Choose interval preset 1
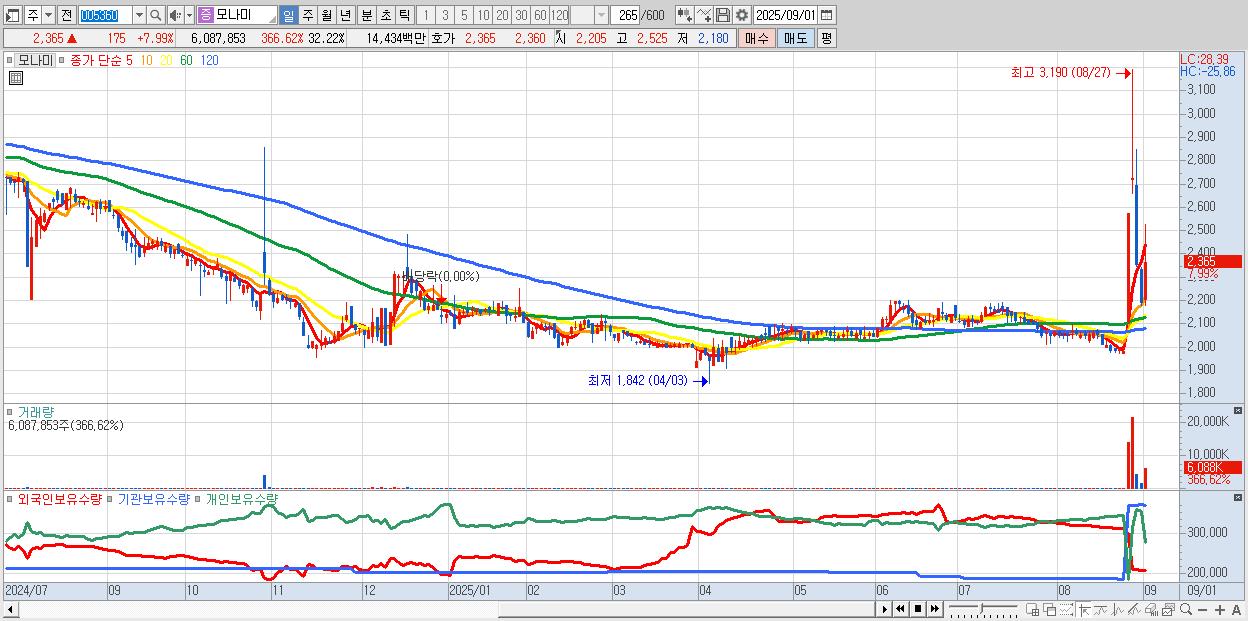 click(x=426, y=15)
